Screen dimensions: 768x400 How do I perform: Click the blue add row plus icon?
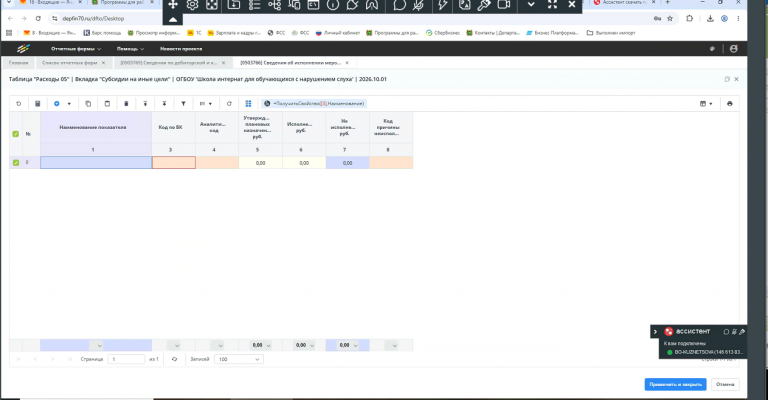click(57, 104)
